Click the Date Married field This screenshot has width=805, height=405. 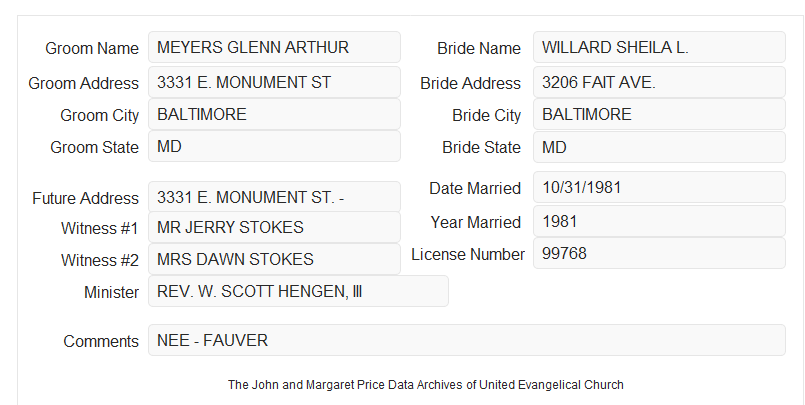659,187
